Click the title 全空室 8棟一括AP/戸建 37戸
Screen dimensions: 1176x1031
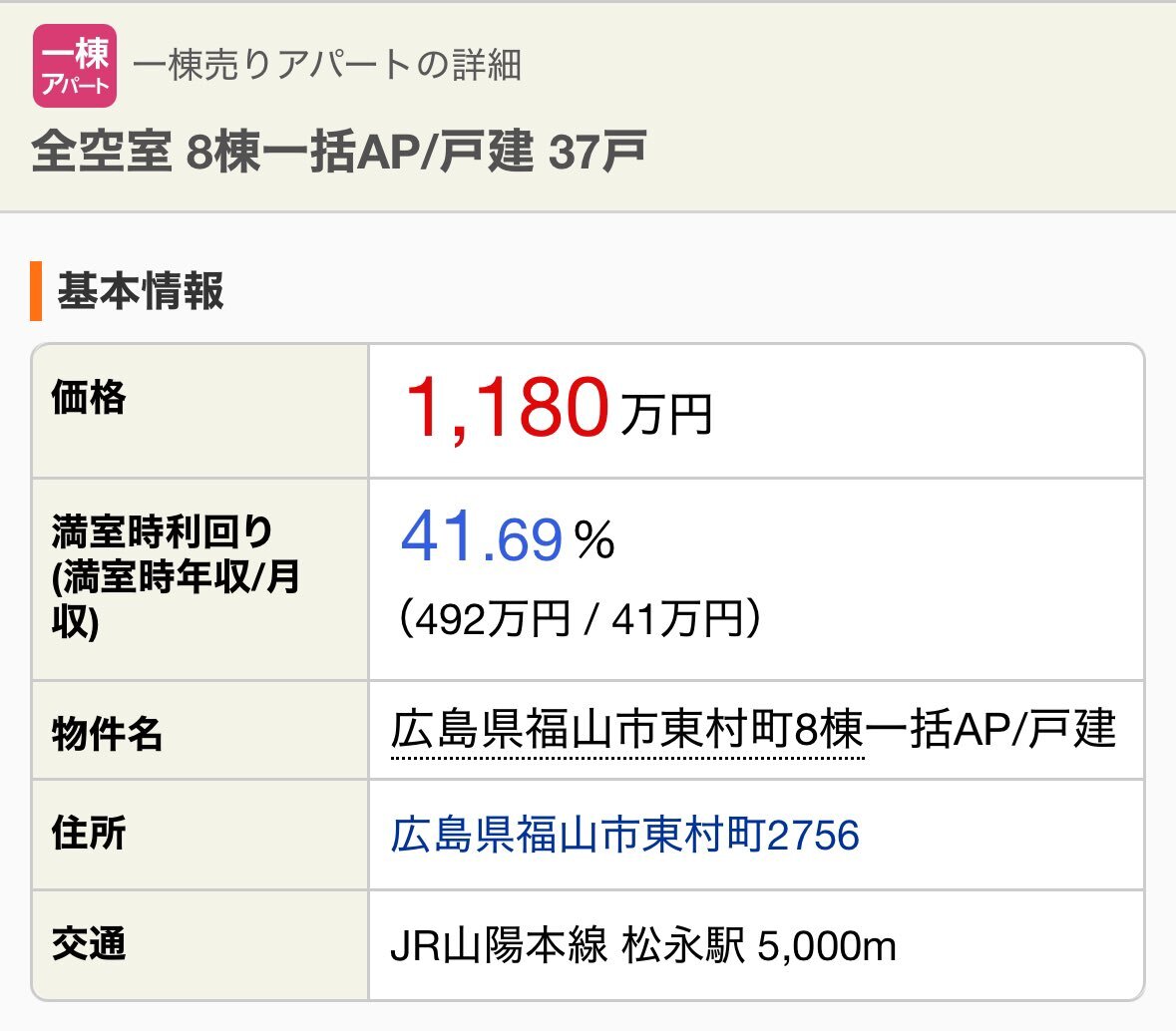(339, 152)
